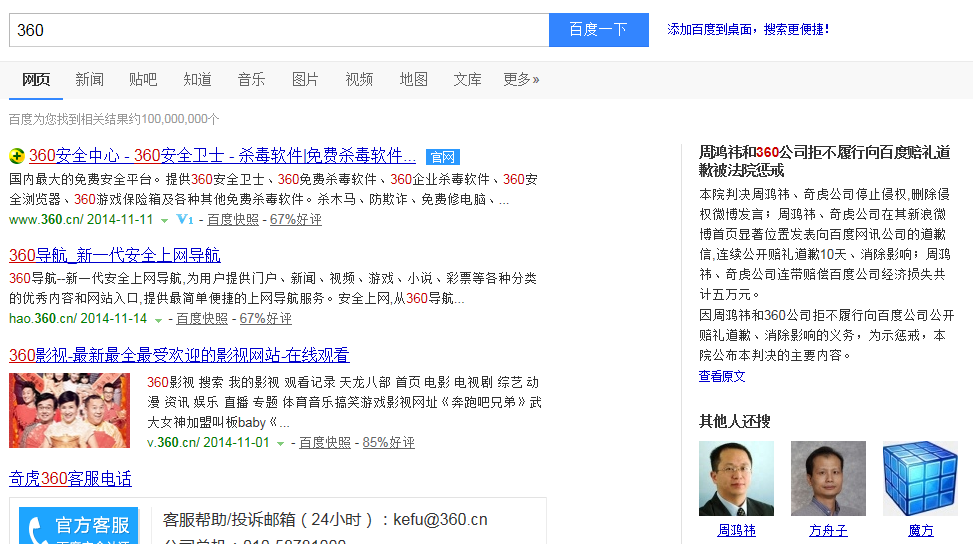The height and width of the screenshot is (544, 973).
Task: Click the 方舟子 portrait thumbnail
Action: pos(828,478)
